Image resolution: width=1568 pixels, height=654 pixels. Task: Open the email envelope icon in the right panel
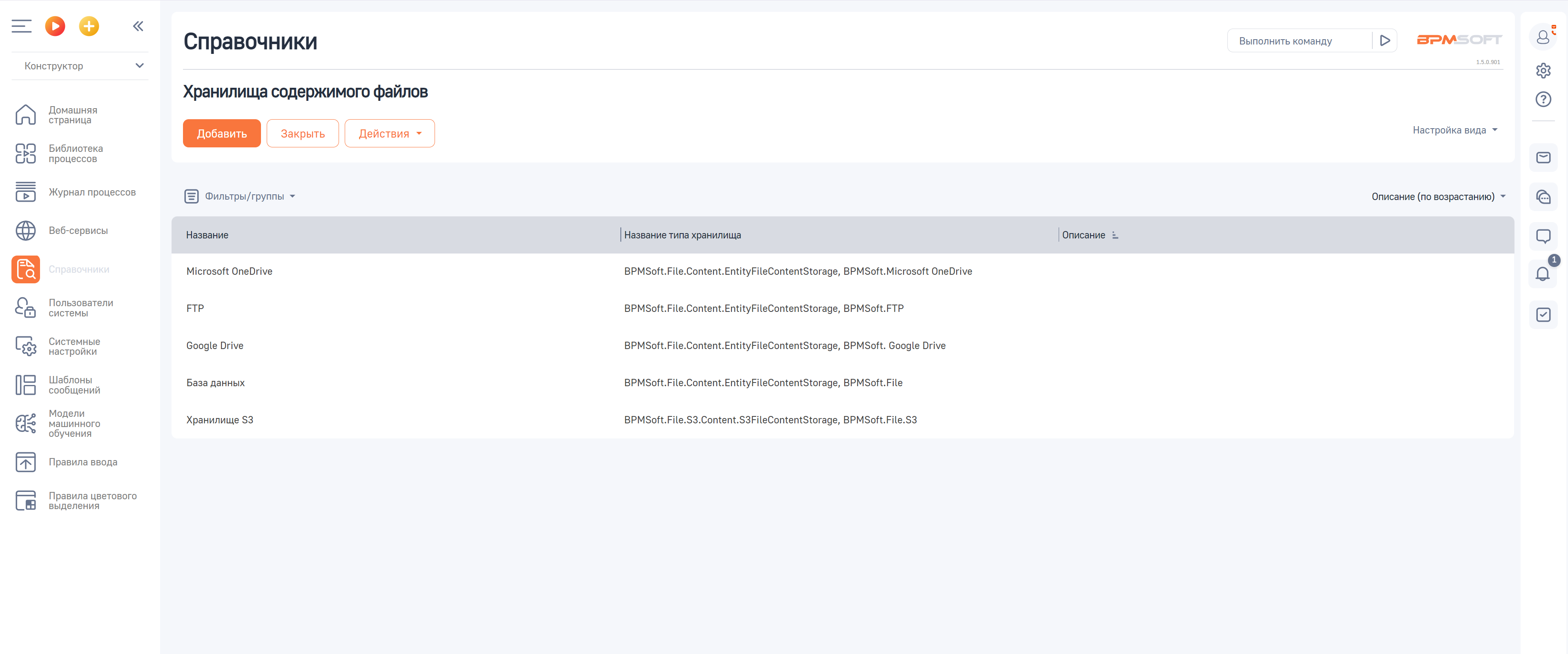point(1542,158)
